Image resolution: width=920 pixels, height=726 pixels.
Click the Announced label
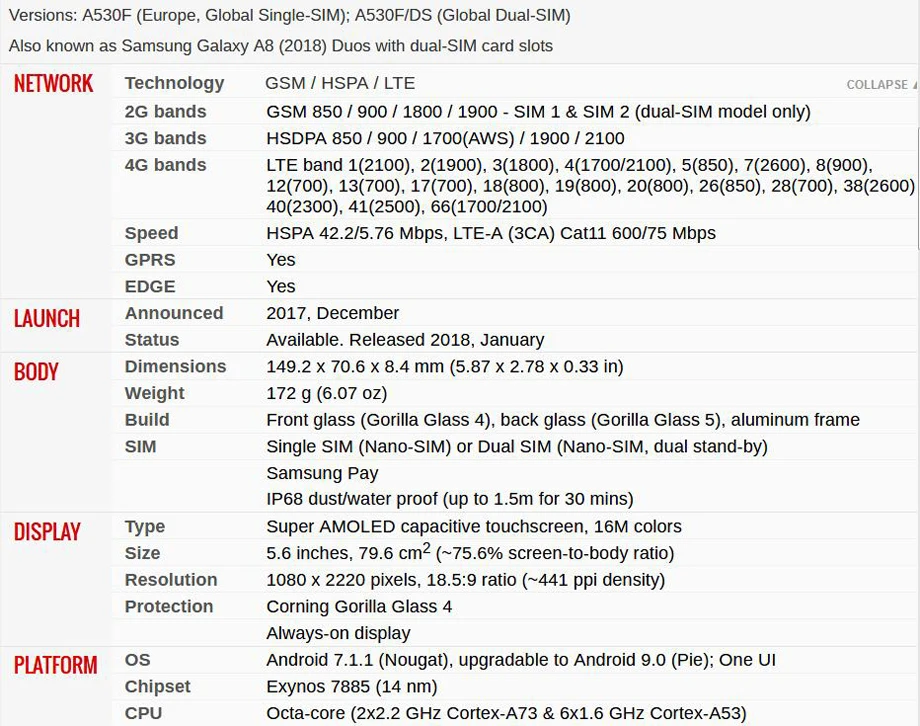pyautogui.click(x=174, y=313)
